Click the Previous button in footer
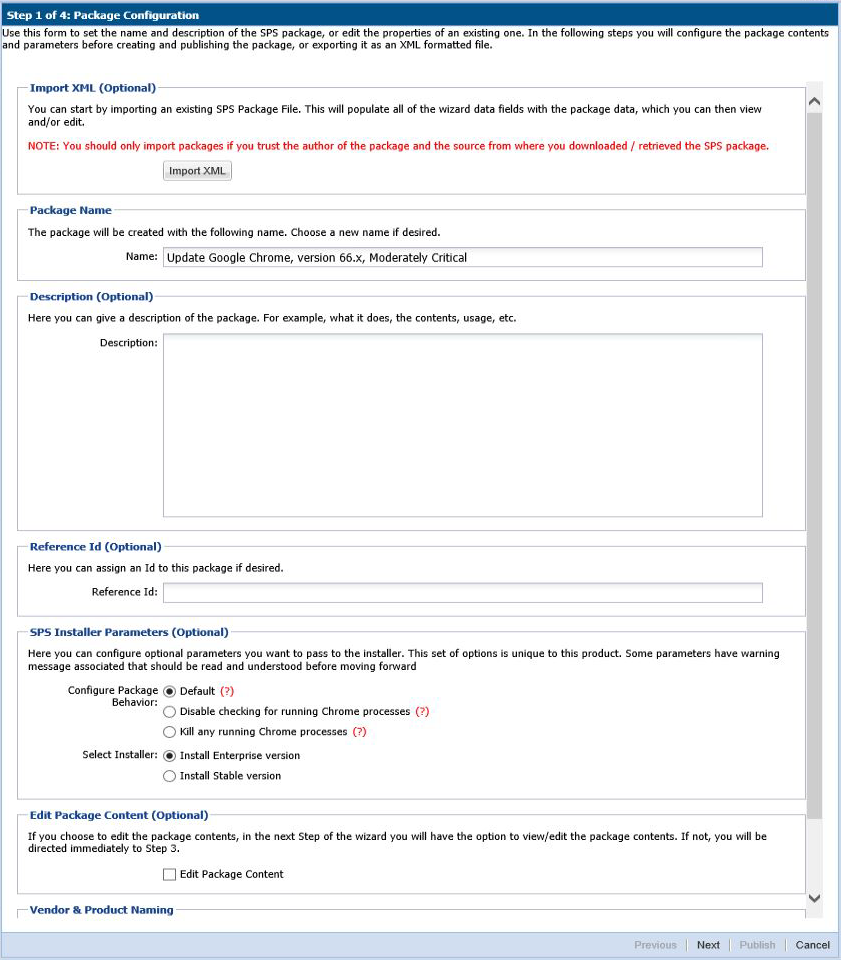The height and width of the screenshot is (960, 841). click(x=655, y=945)
